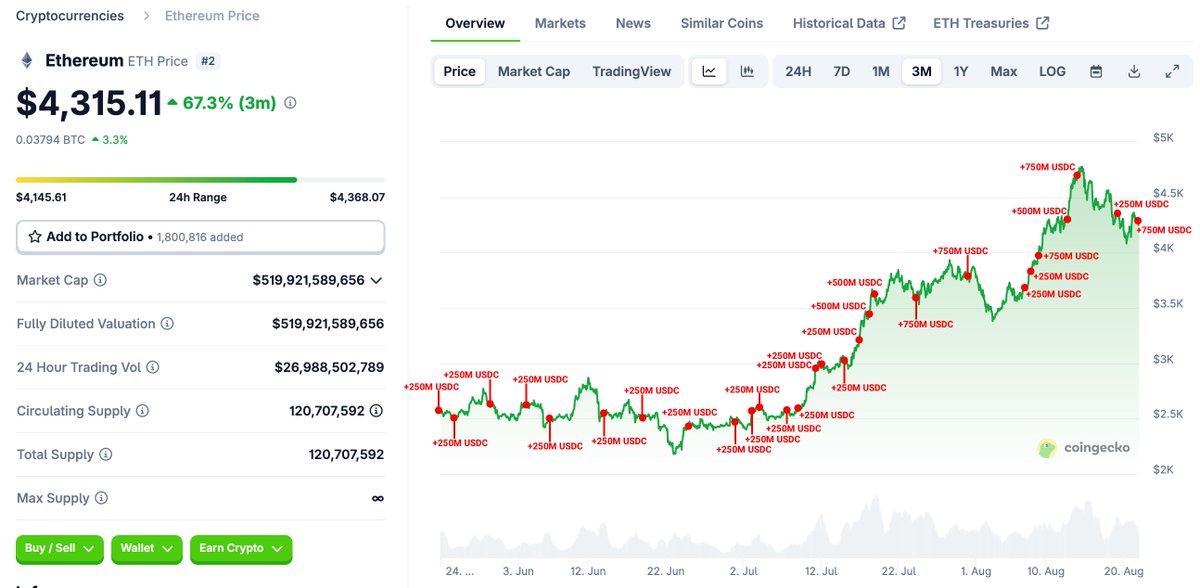This screenshot has height=588, width=1200.
Task: Open the Similar Coins tab
Action: point(722,23)
